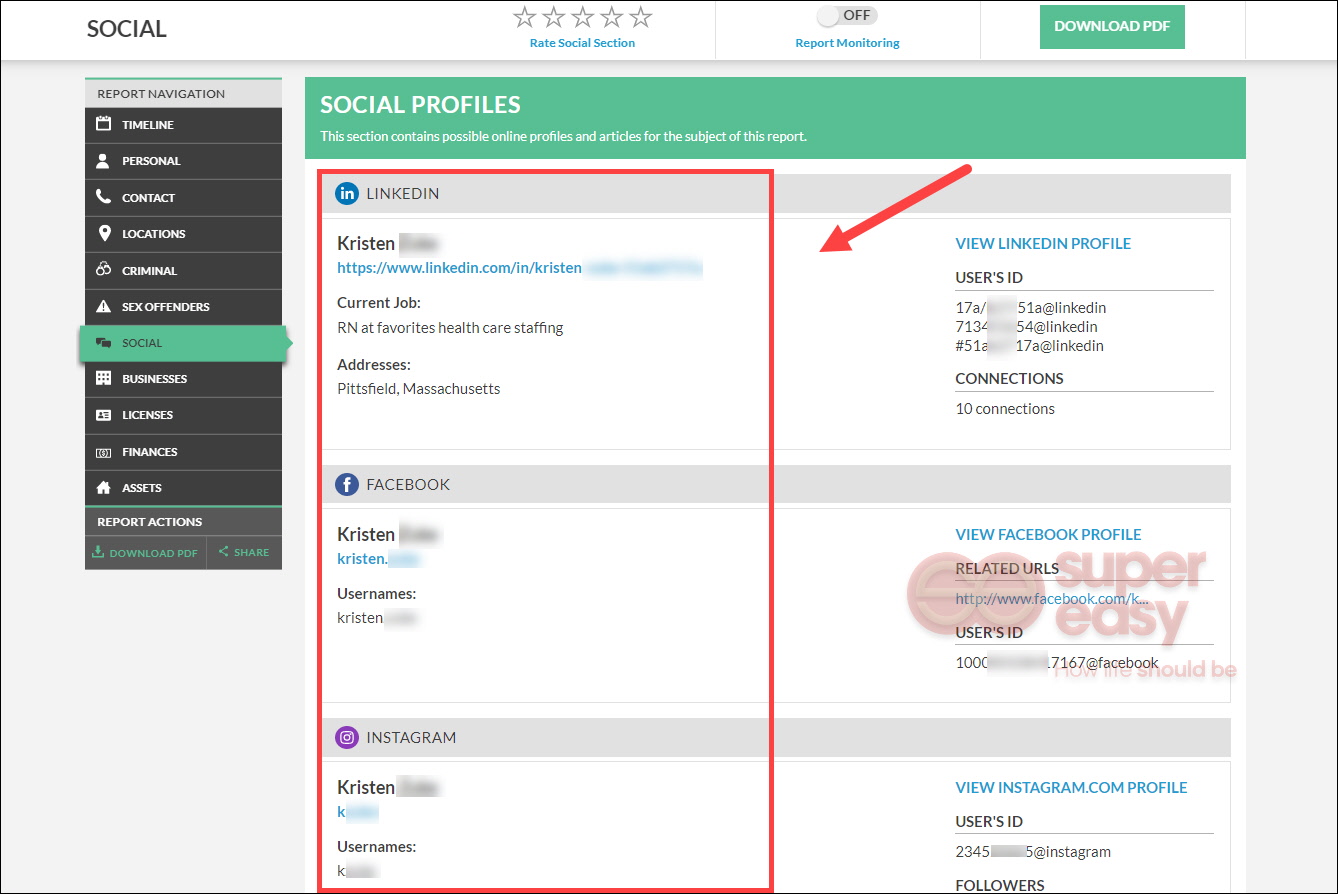Click the Criminal handcuffs icon
This screenshot has height=894, width=1338.
[x=103, y=270]
